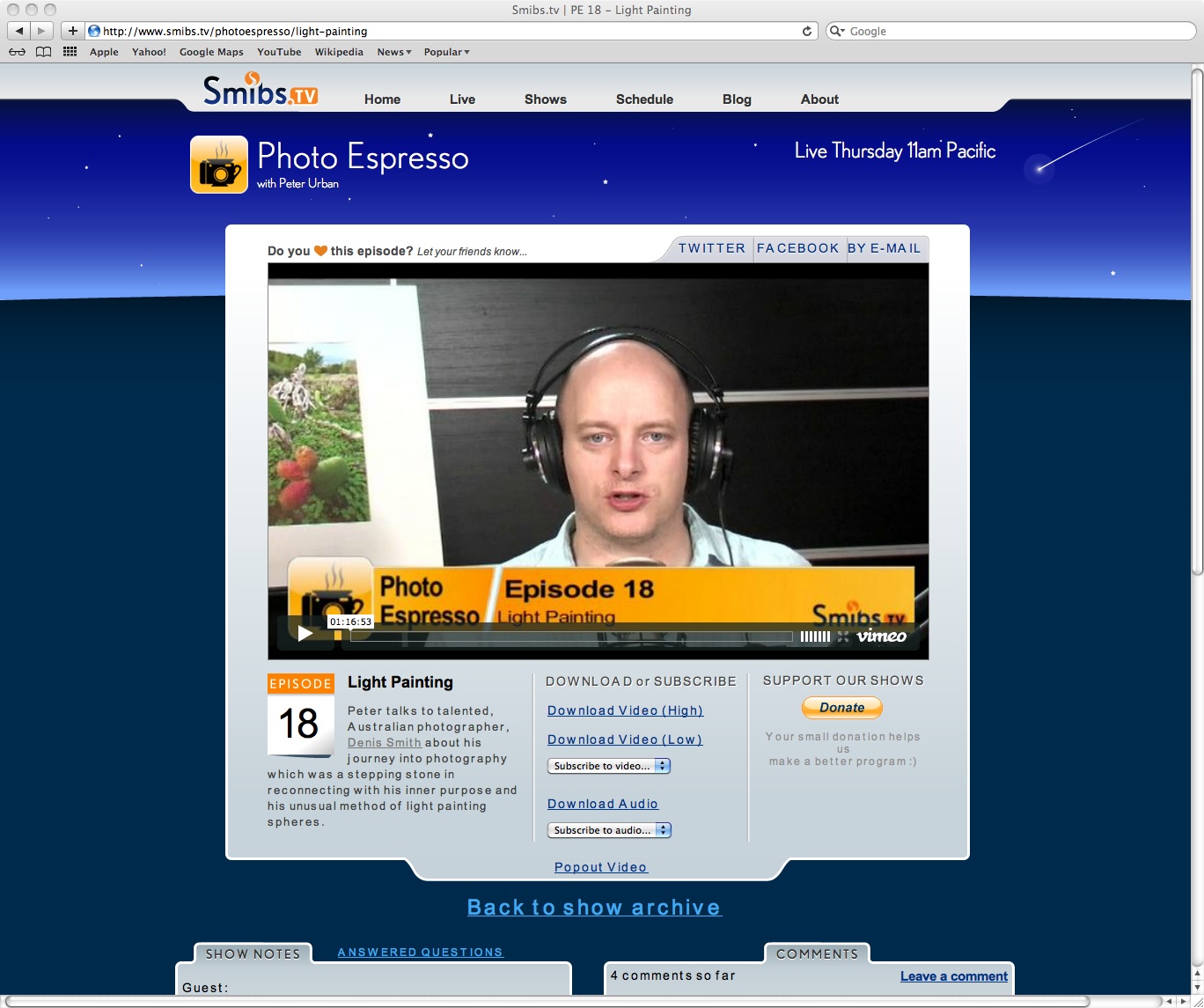The width and height of the screenshot is (1204, 1008).
Task: Click the 'Live Thursday 11am Pacific' text
Action: click(895, 151)
